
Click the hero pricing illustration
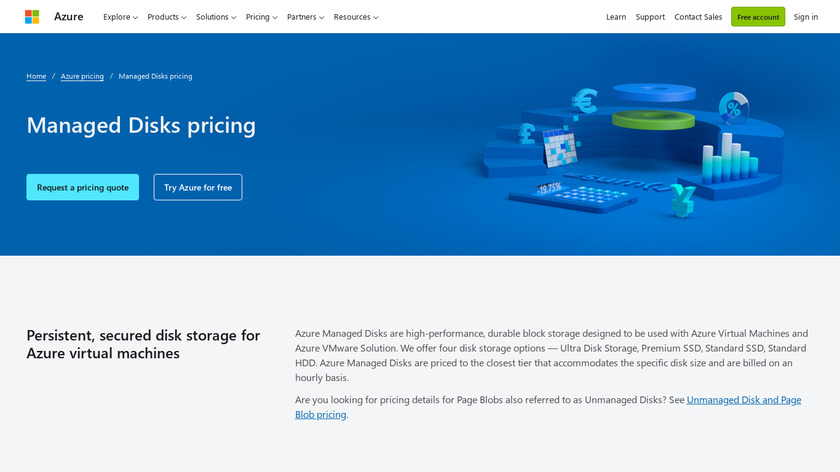(632, 150)
